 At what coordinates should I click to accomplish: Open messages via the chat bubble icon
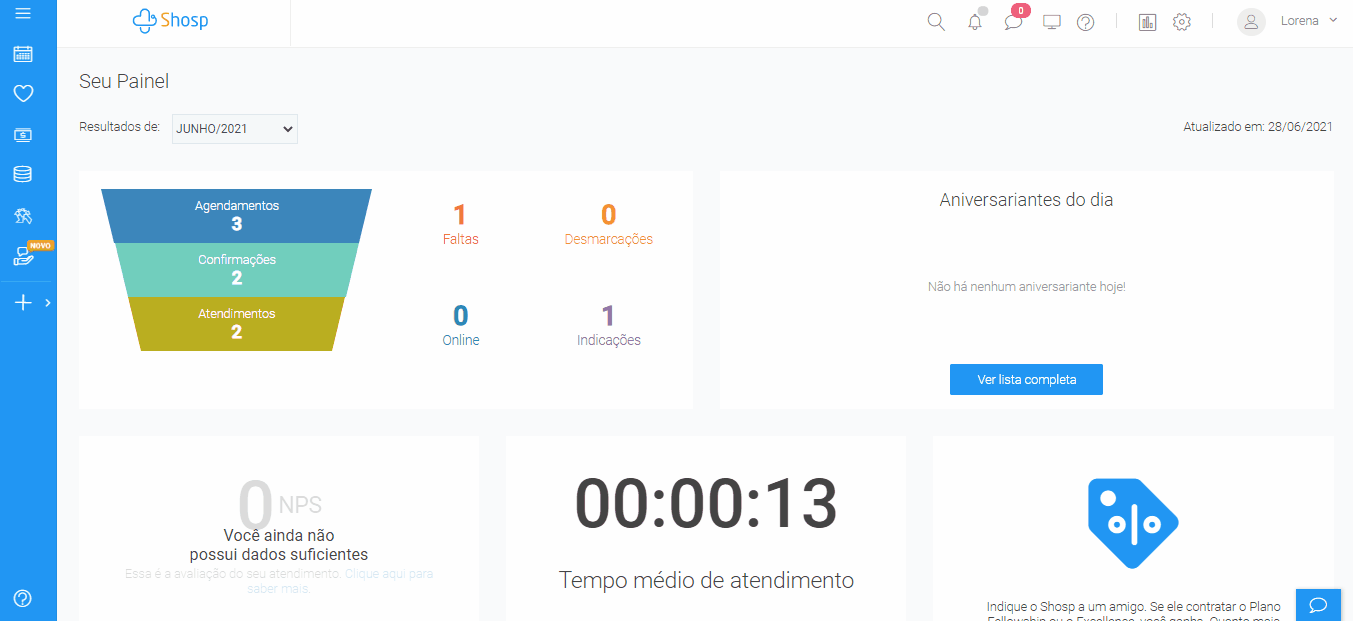coord(1013,20)
